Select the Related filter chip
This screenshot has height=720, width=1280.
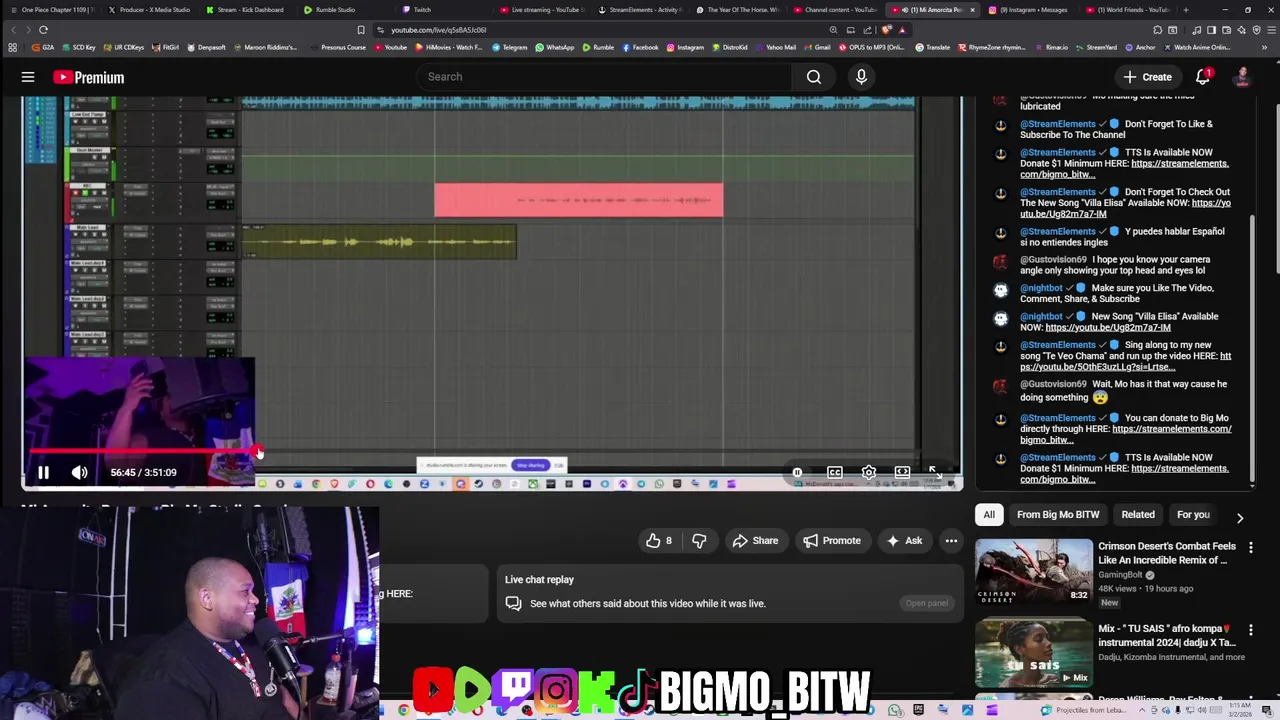tap(1138, 515)
